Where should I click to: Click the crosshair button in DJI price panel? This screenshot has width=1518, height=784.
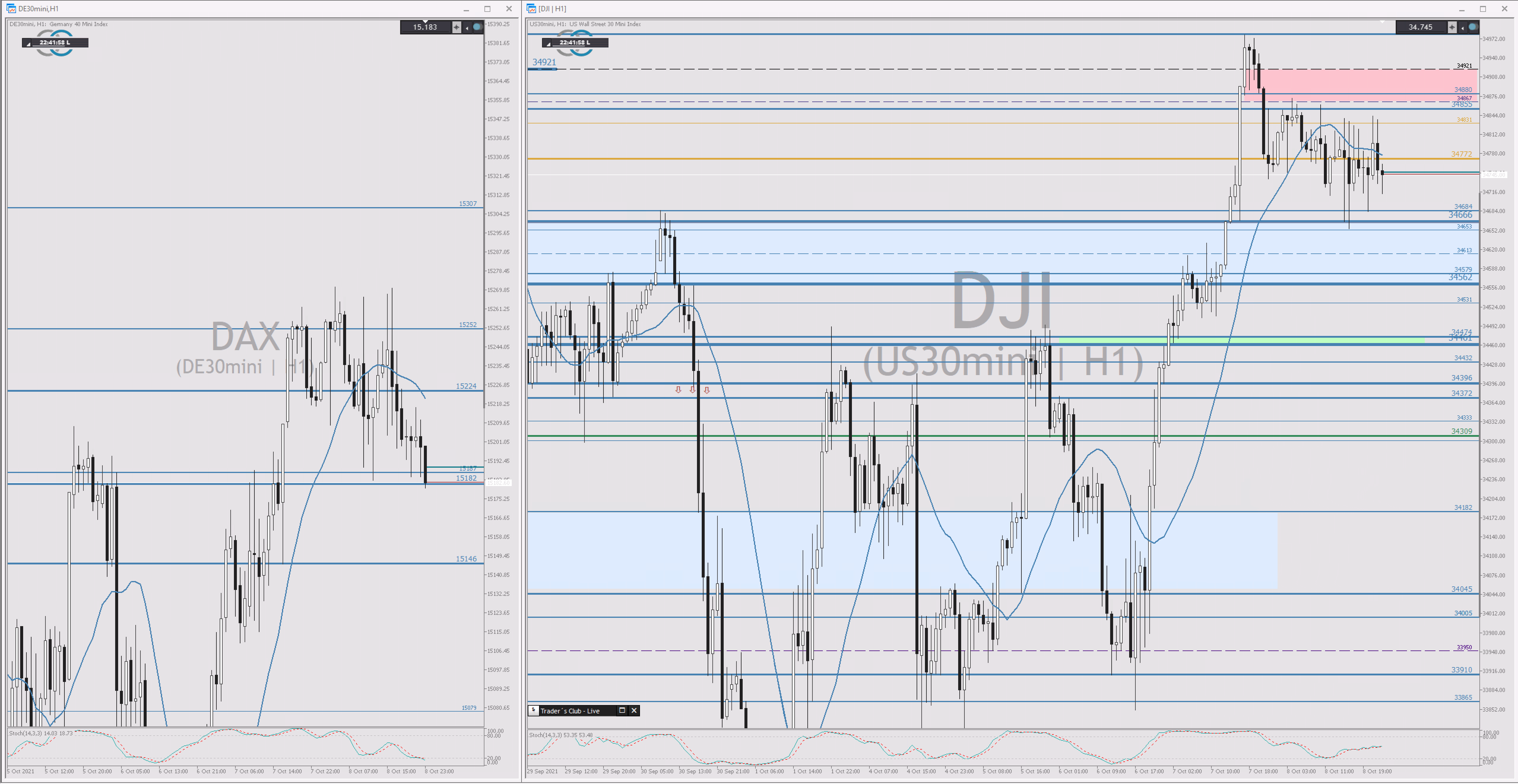click(1452, 27)
